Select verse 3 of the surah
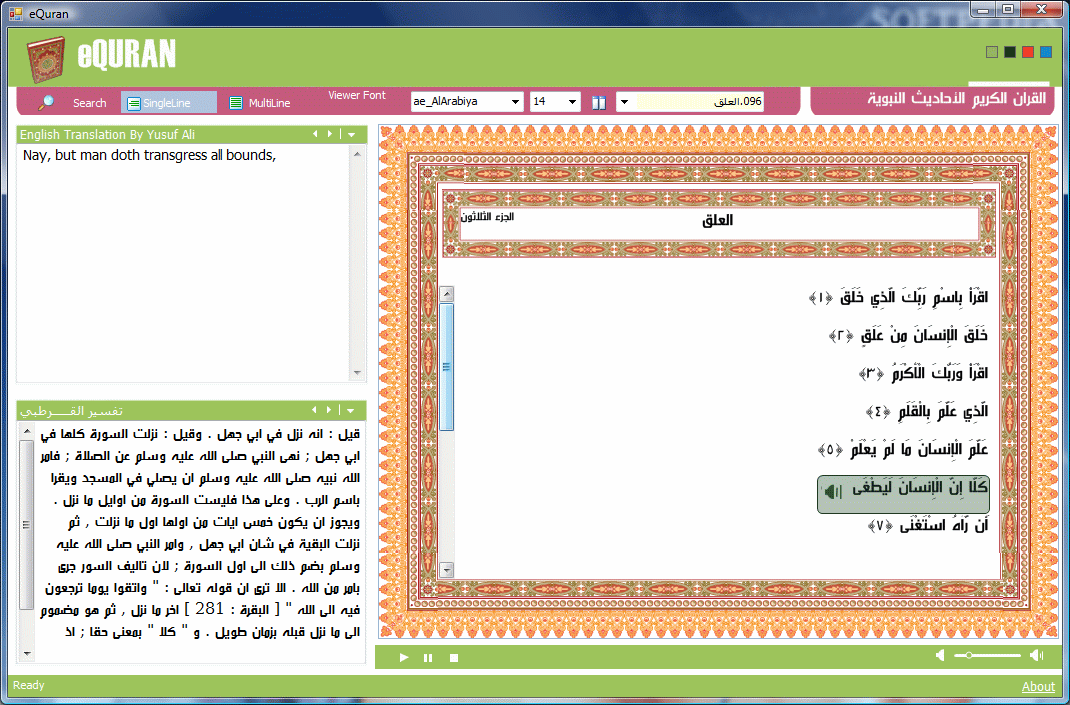Screen dimensions: 1070x705 coord(923,373)
